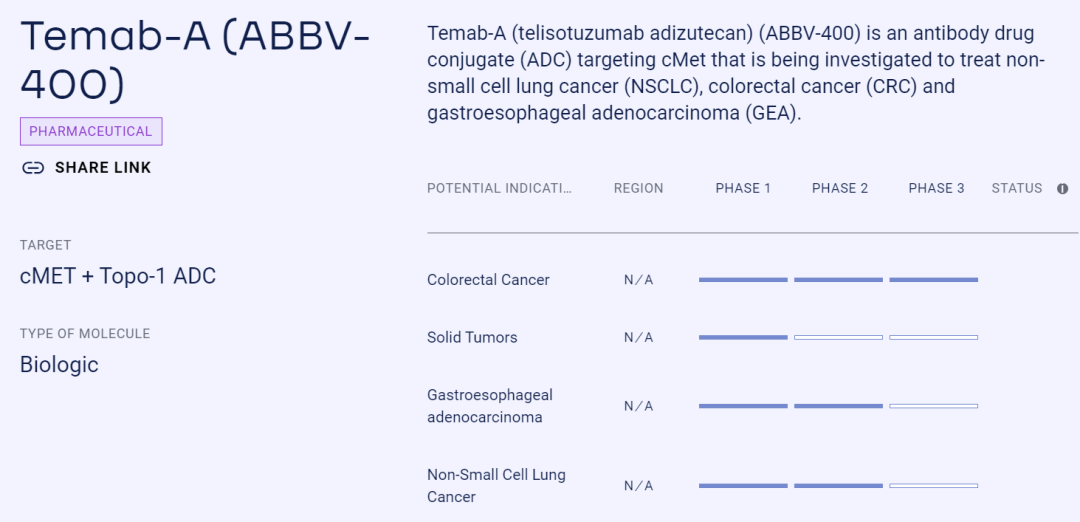The height and width of the screenshot is (522, 1080).
Task: Select the PHARMACEUTICAL category tag
Action: click(91, 132)
